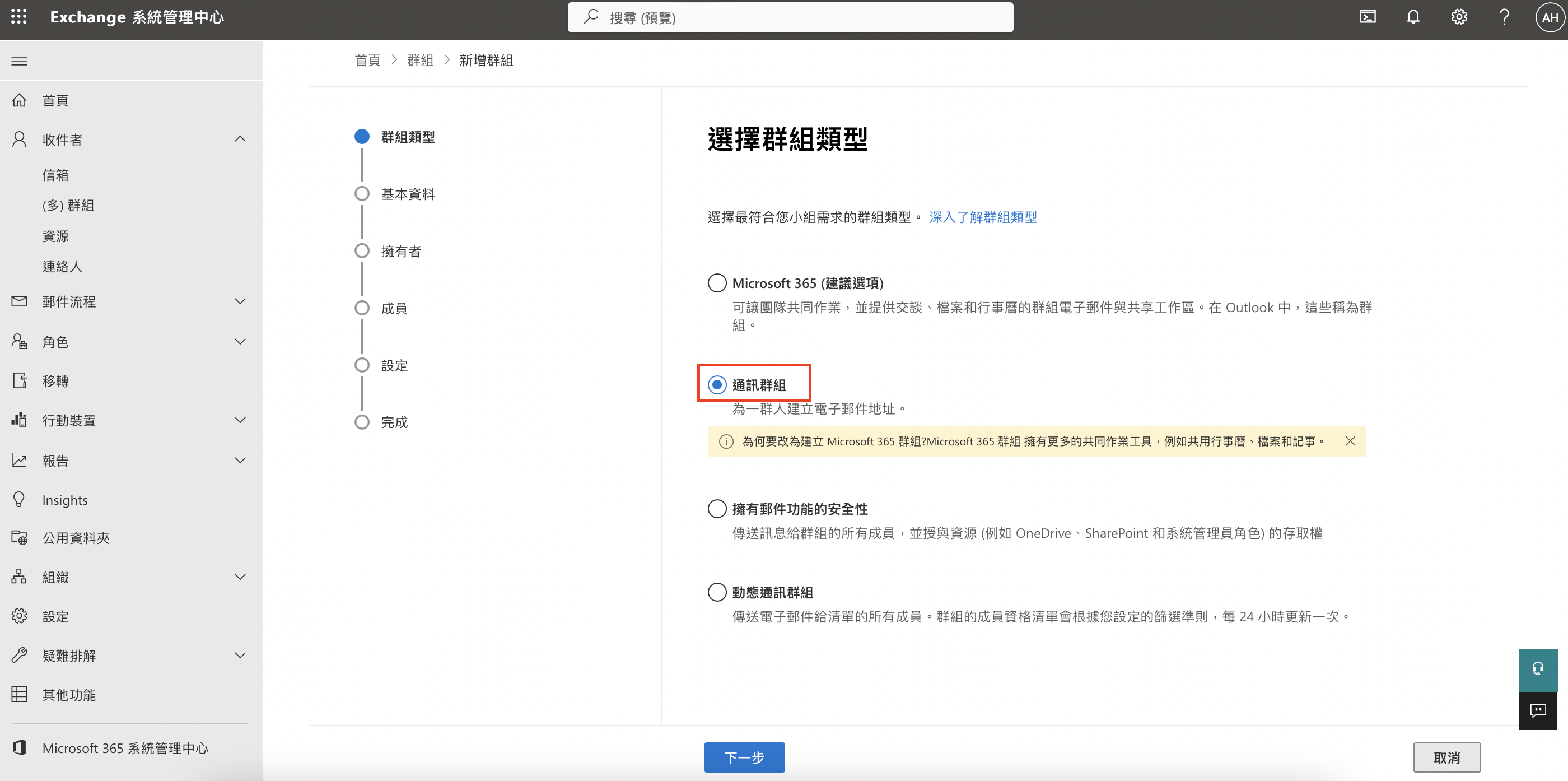Click the Migration icon in sidebar
Viewport: 1568px width, 781px height.
[x=20, y=381]
